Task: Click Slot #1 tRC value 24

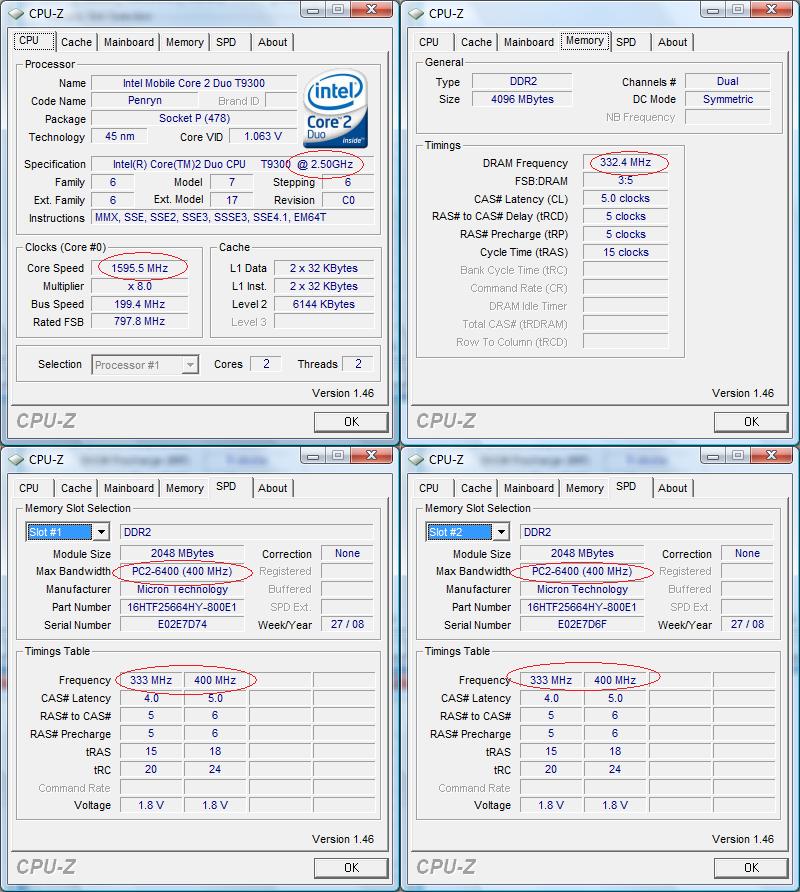Action: tap(215, 769)
